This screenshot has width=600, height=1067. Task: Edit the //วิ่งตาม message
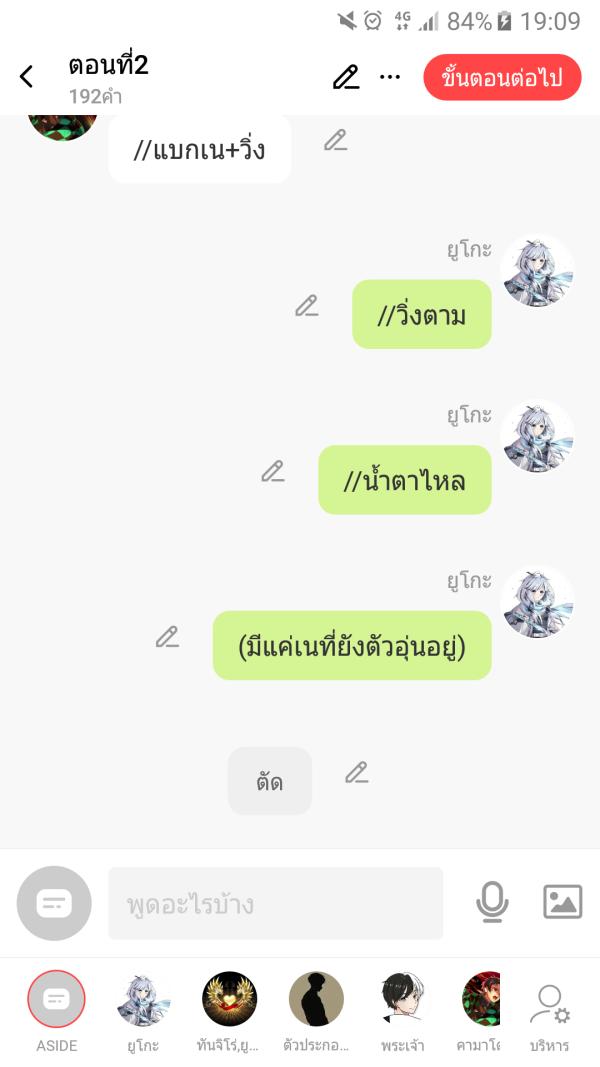click(x=307, y=306)
